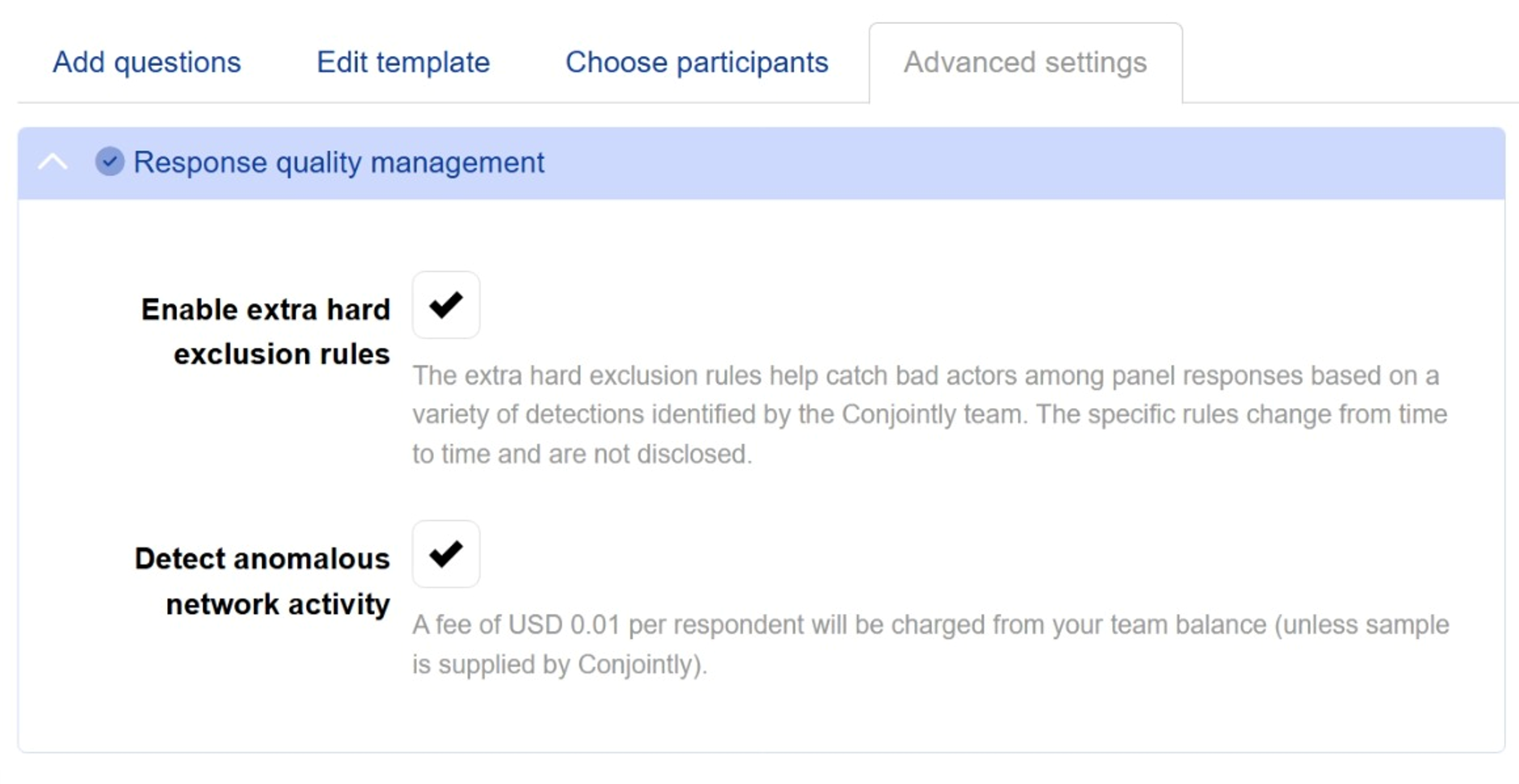The height and width of the screenshot is (784, 1519).
Task: Click "USD 0.01" in the fee note
Action: coord(563,625)
